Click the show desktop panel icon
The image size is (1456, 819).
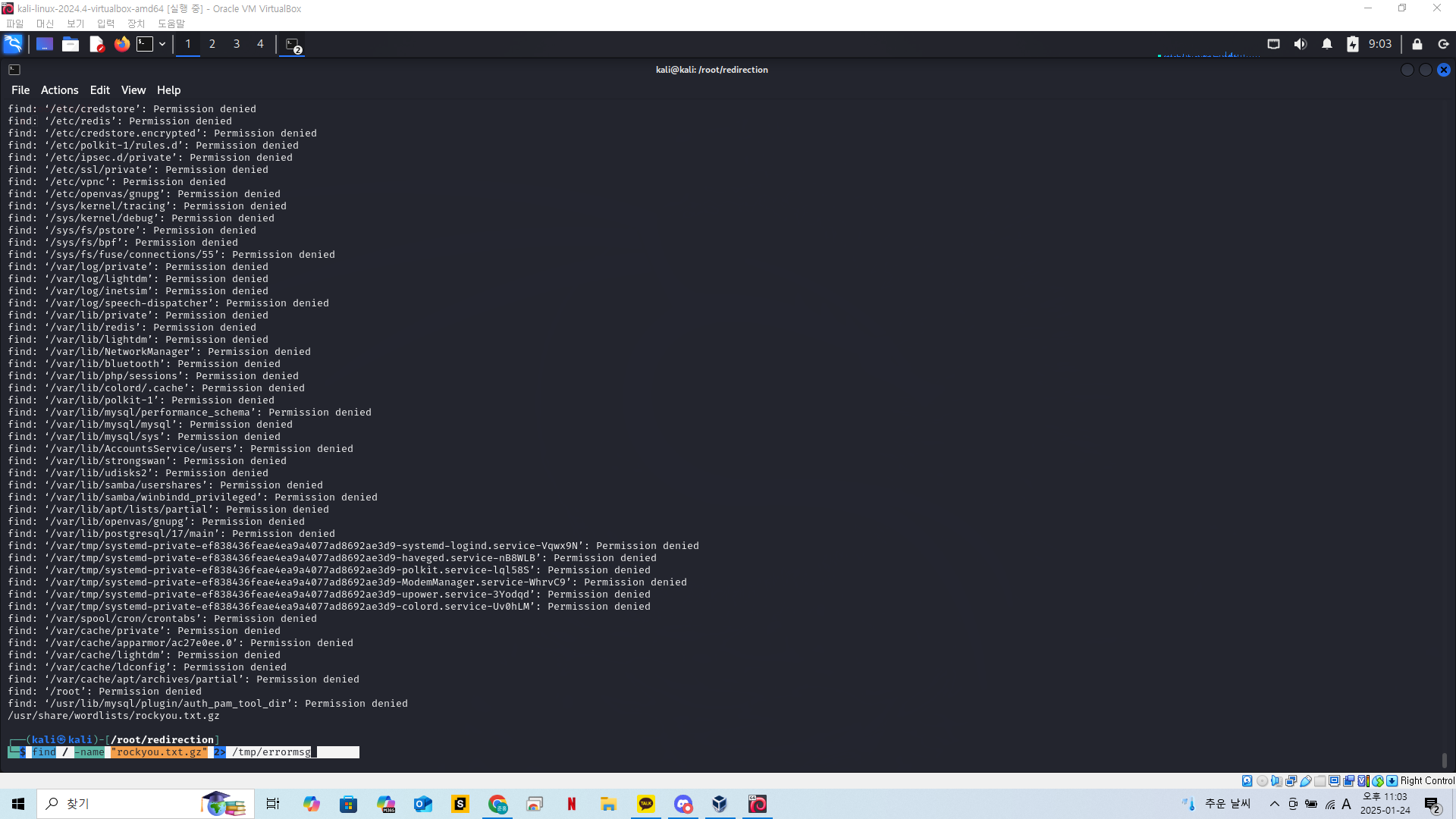(x=45, y=44)
